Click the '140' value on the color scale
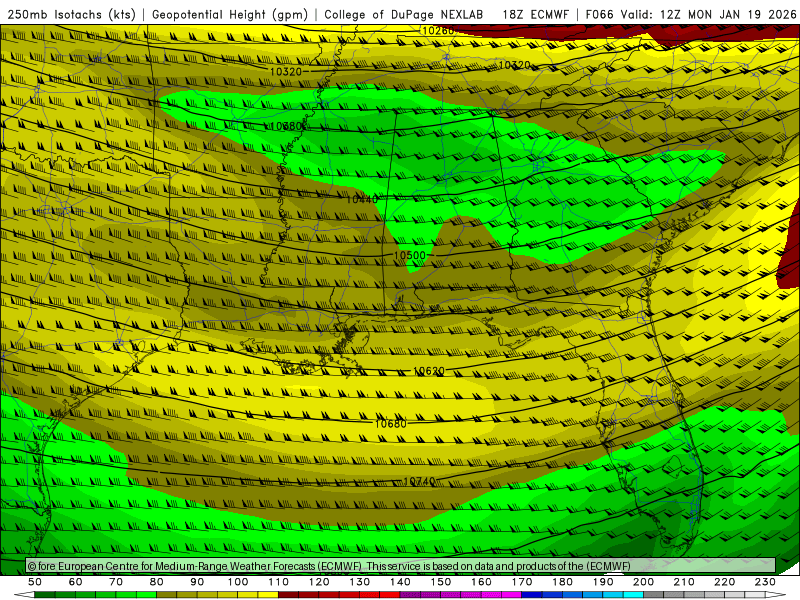The image size is (800, 600). tap(401, 582)
